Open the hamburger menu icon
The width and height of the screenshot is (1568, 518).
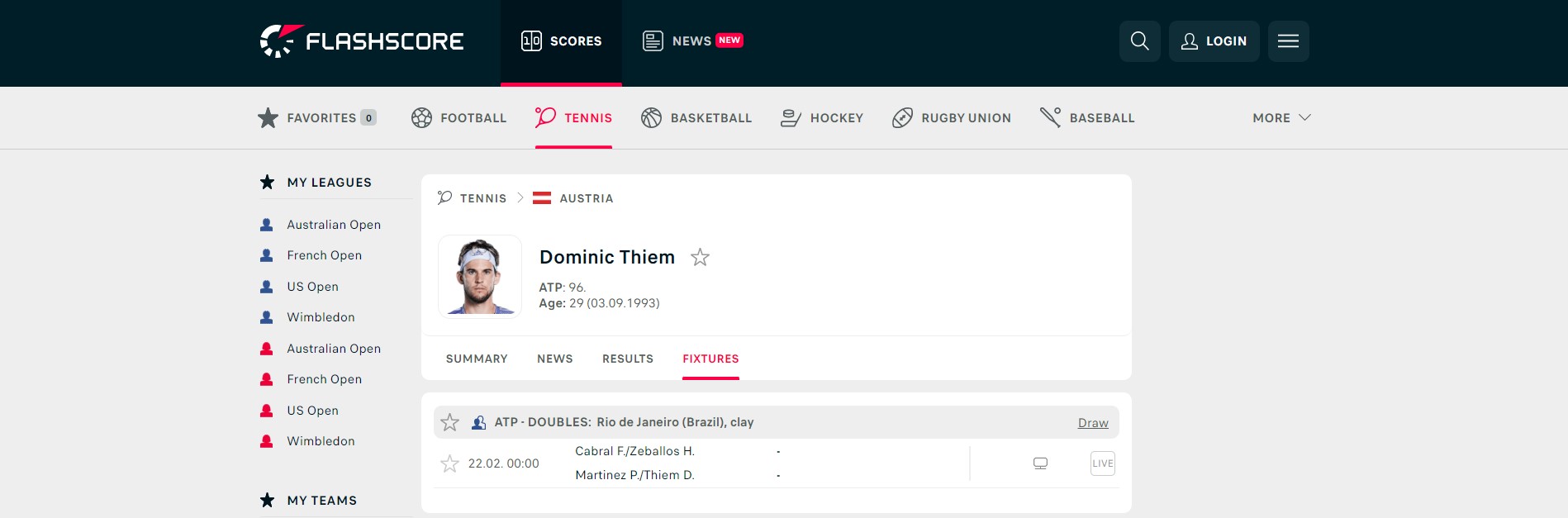click(x=1288, y=41)
